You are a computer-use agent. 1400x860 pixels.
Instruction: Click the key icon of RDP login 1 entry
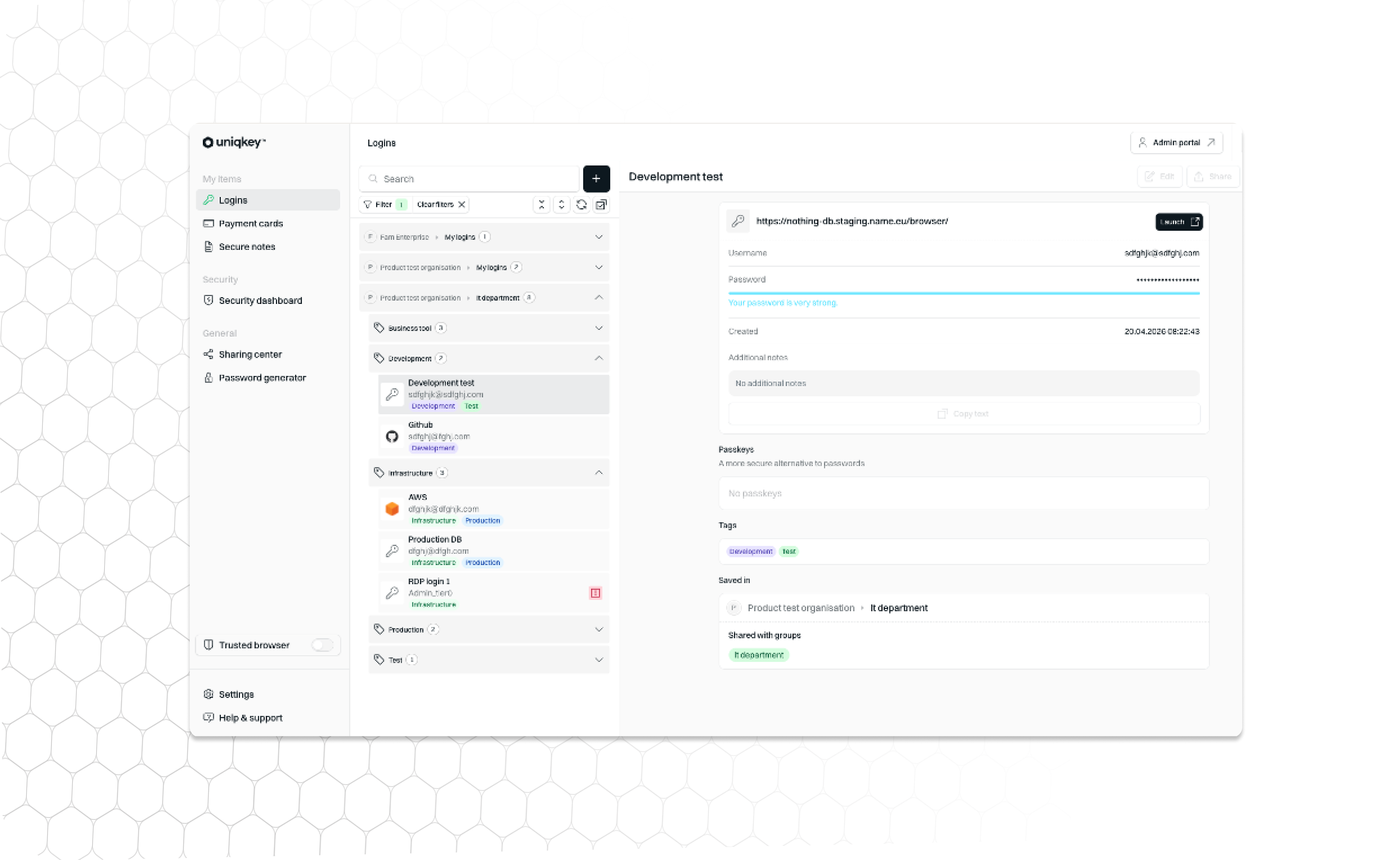tap(392, 593)
